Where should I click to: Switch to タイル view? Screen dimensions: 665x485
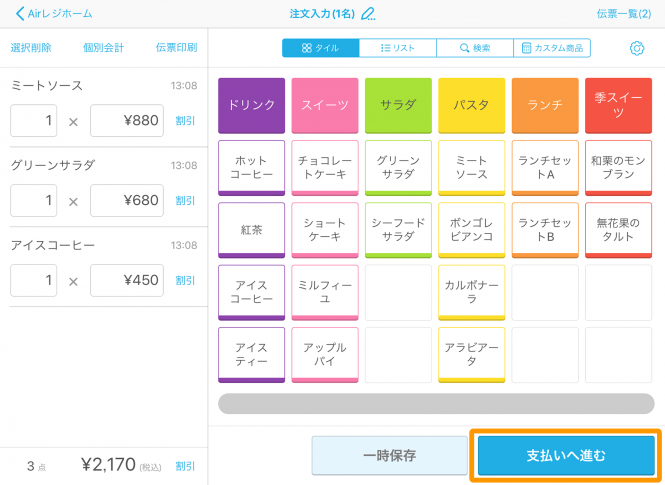point(320,48)
